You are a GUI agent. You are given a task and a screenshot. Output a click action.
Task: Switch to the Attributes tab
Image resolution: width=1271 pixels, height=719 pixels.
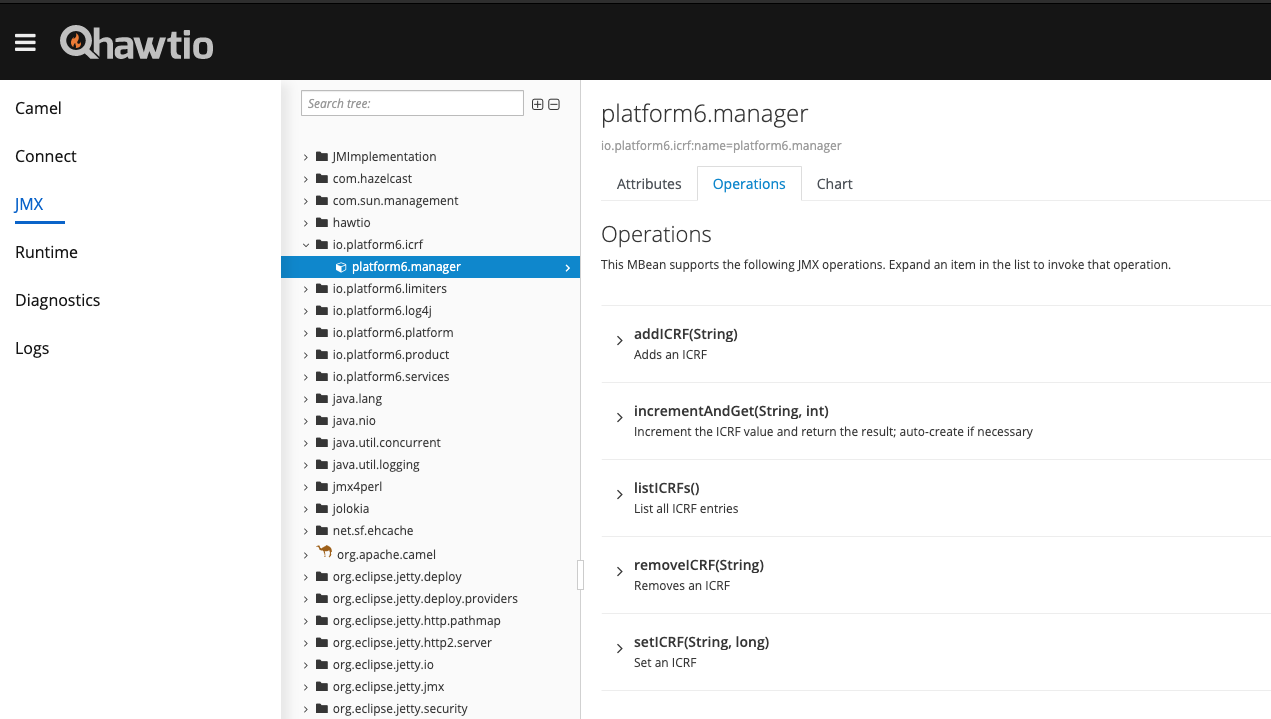coord(649,184)
